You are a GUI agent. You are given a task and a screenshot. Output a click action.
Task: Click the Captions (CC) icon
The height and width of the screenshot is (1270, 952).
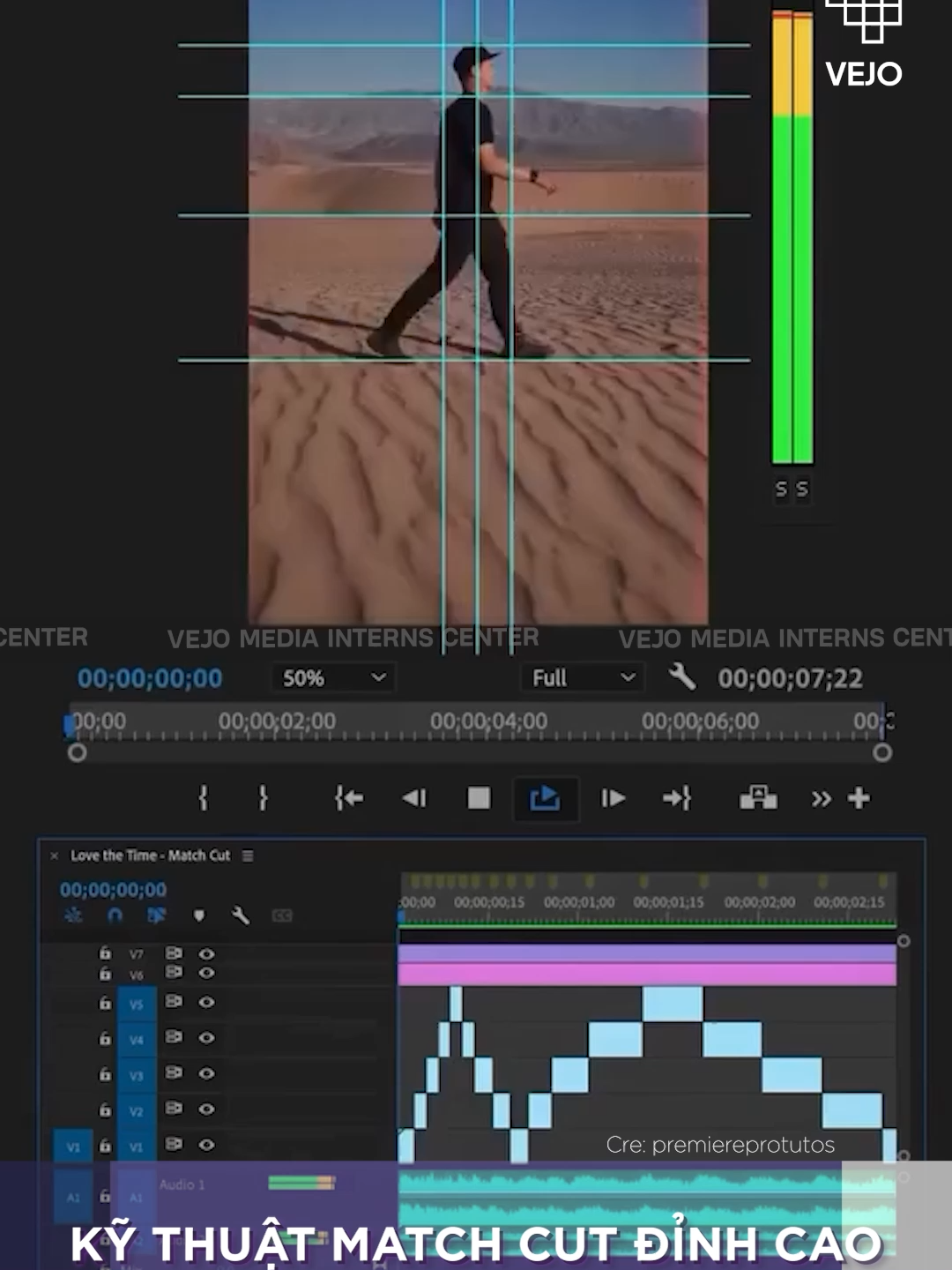click(281, 915)
